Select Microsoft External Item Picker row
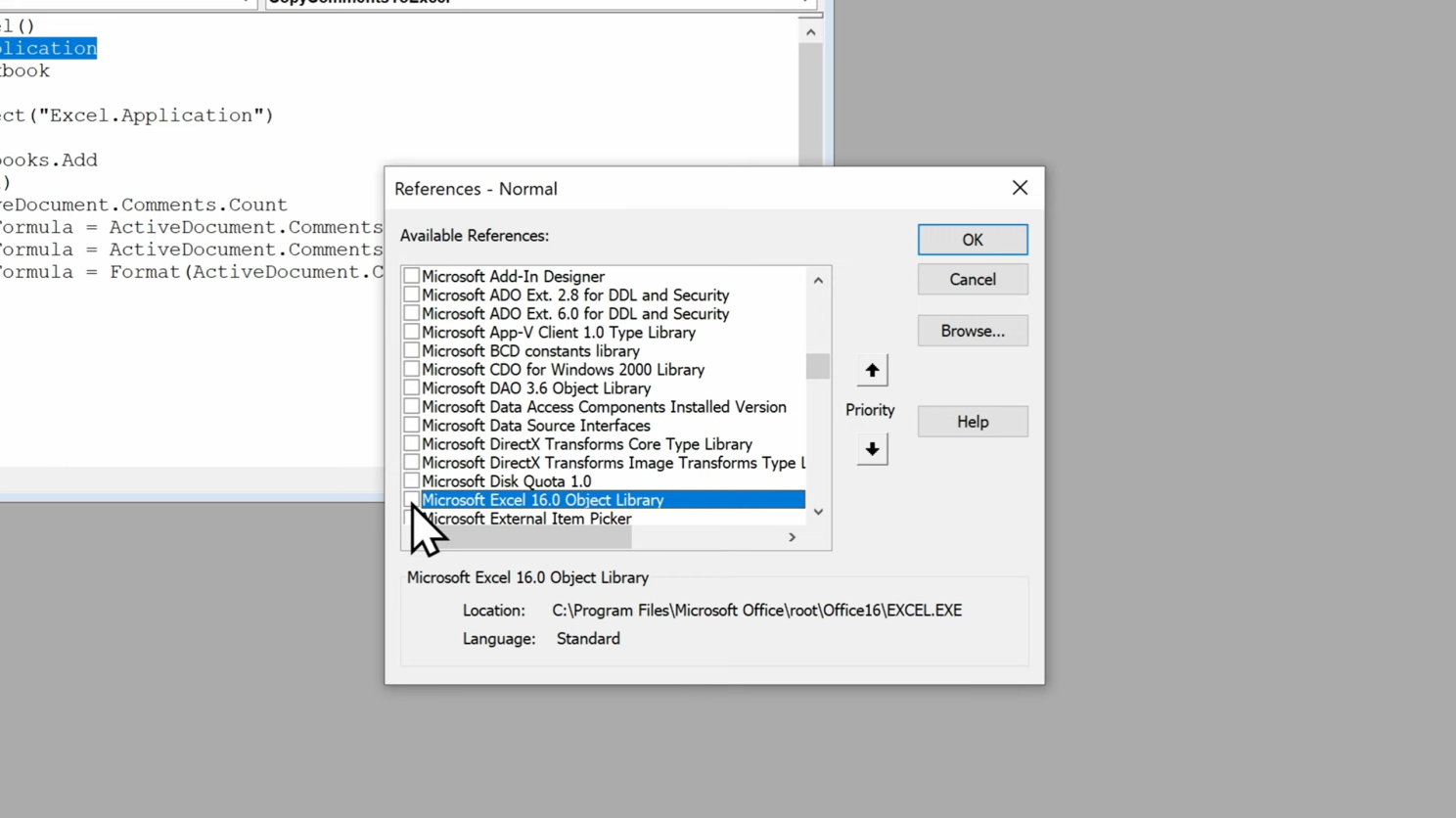 [604, 519]
